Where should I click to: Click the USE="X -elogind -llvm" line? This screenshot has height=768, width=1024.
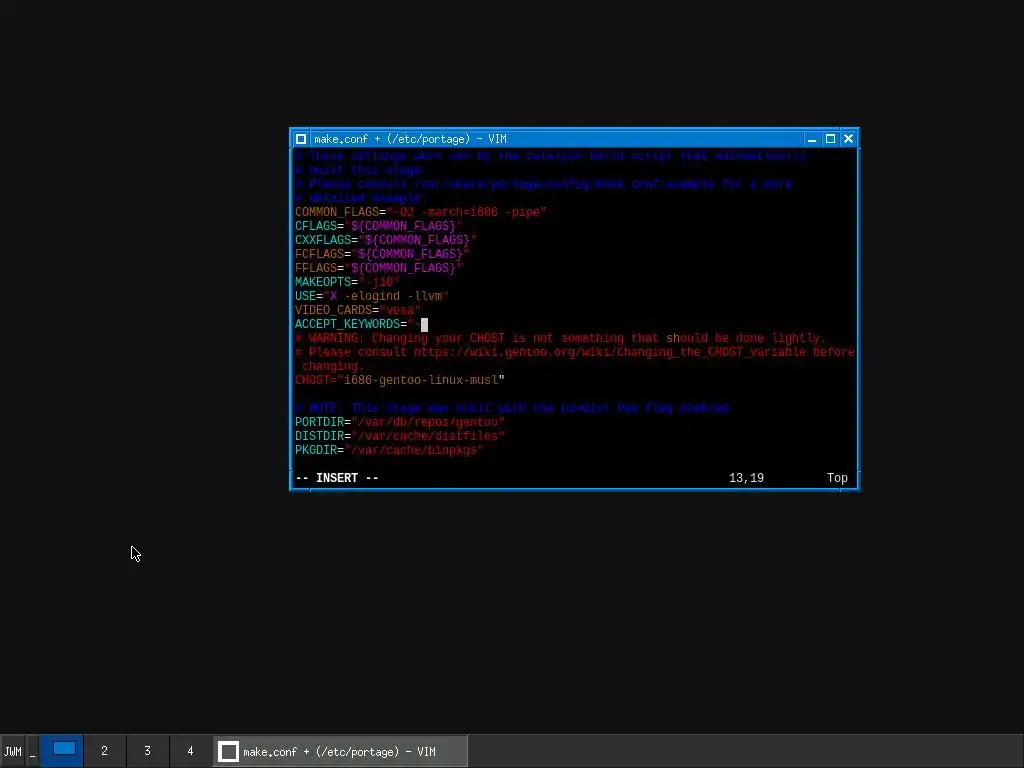[x=372, y=296]
